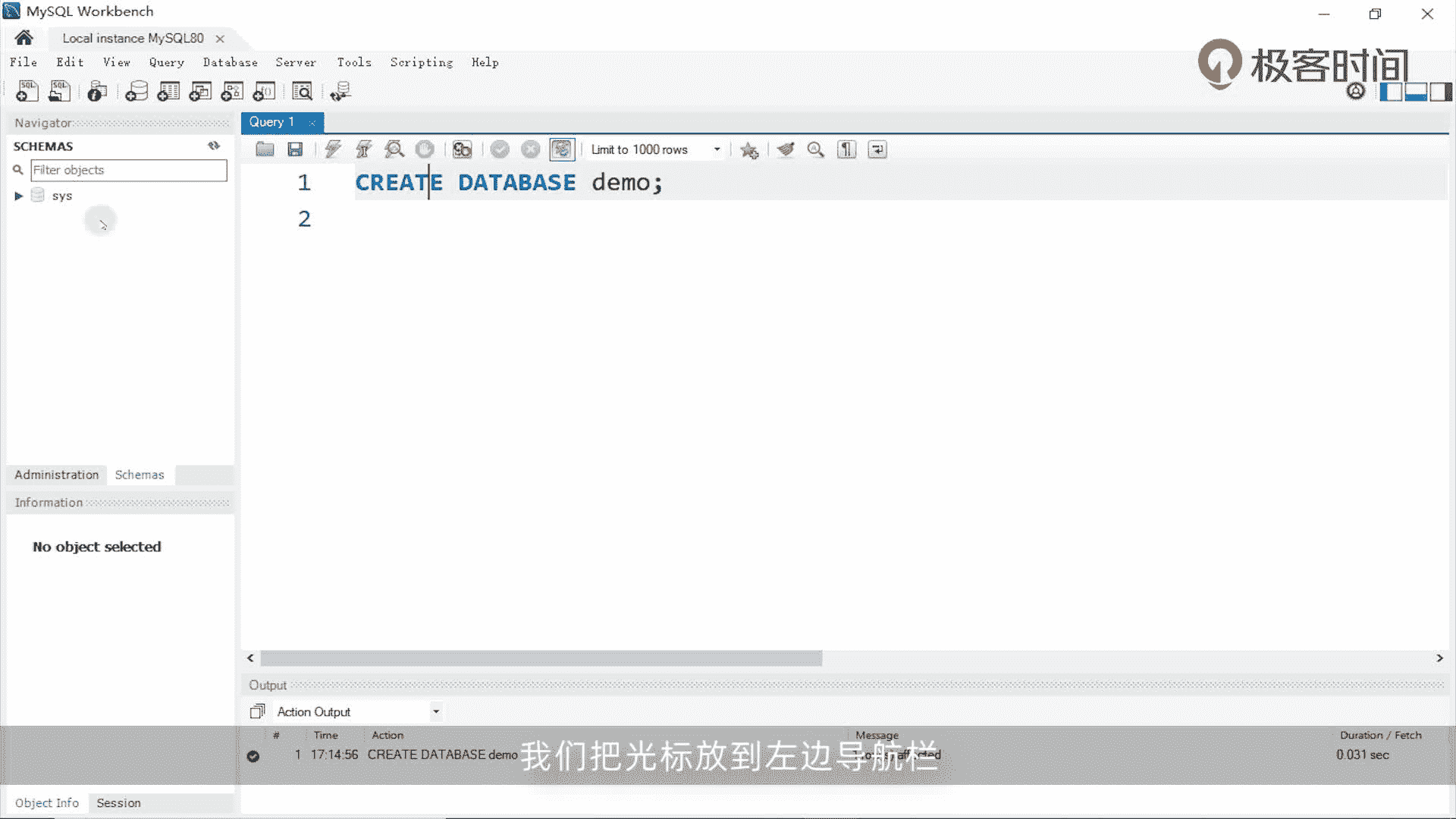Expand the sys schema tree node
Screen dimensions: 1456x819
[19, 196]
